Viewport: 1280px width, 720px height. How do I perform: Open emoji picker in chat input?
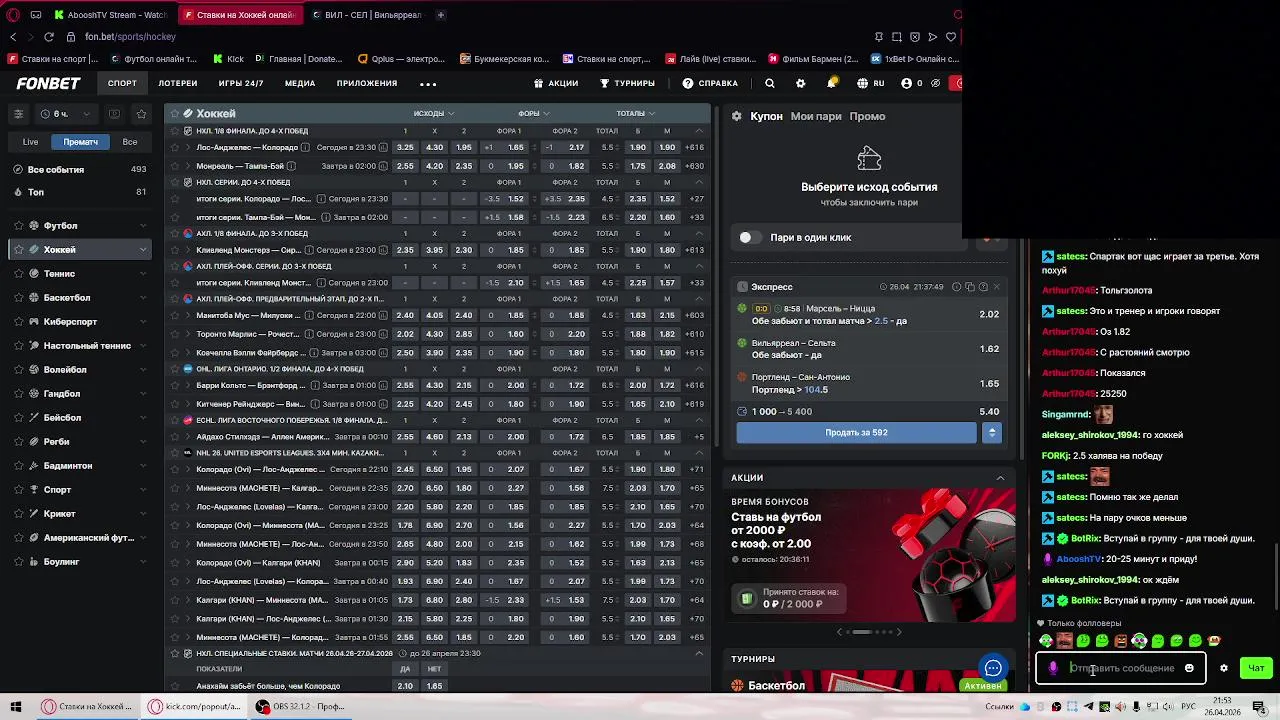(1189, 668)
